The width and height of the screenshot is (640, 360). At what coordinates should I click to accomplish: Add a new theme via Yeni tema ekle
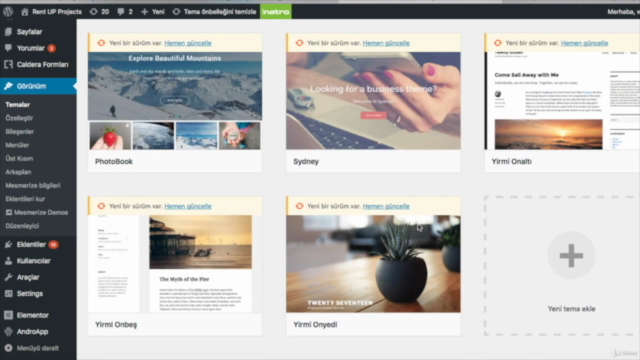(x=571, y=266)
